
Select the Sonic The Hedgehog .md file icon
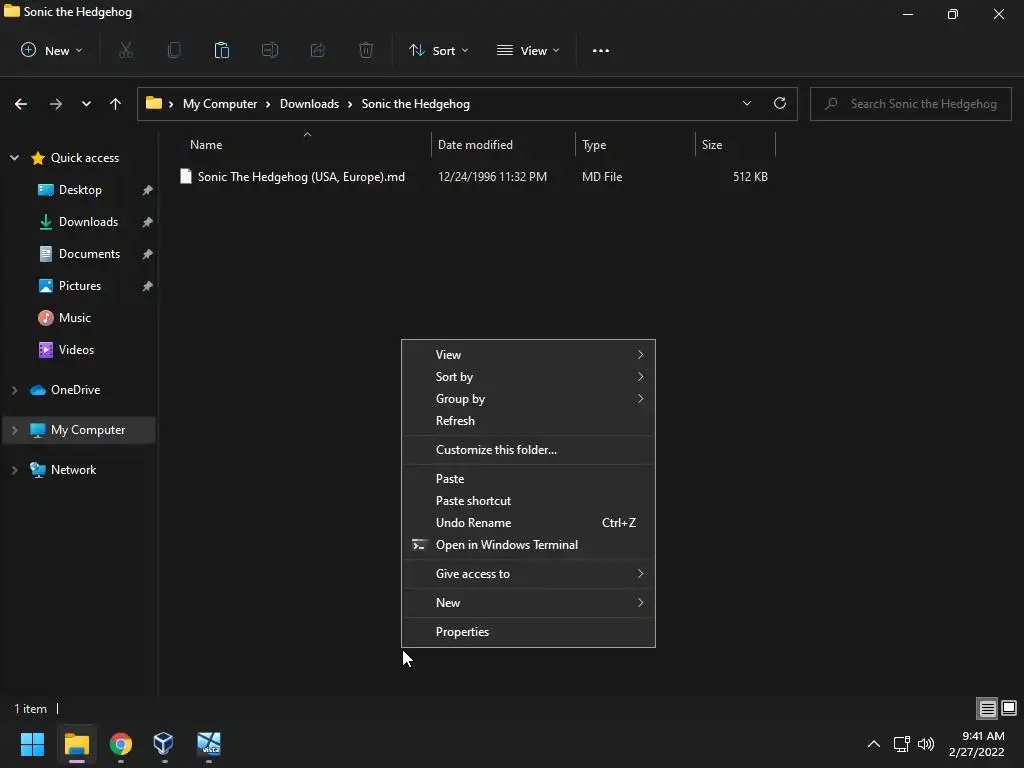[x=186, y=176]
